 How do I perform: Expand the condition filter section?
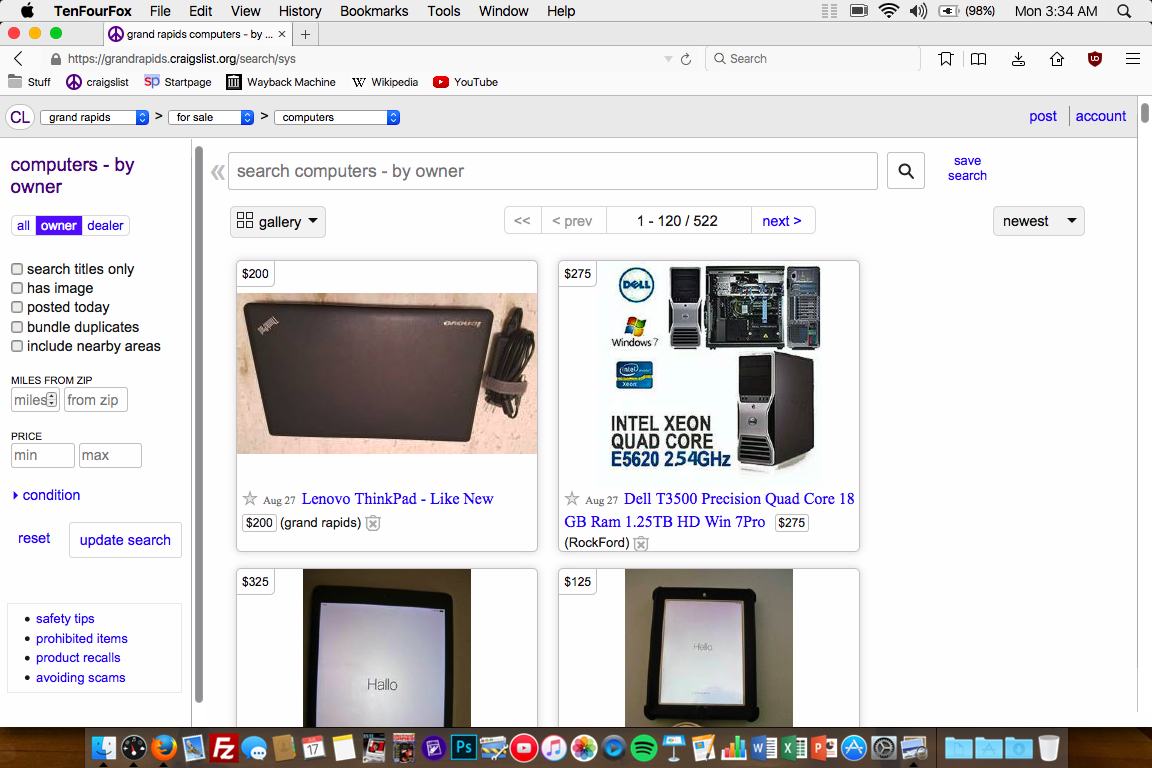pyautogui.click(x=46, y=495)
